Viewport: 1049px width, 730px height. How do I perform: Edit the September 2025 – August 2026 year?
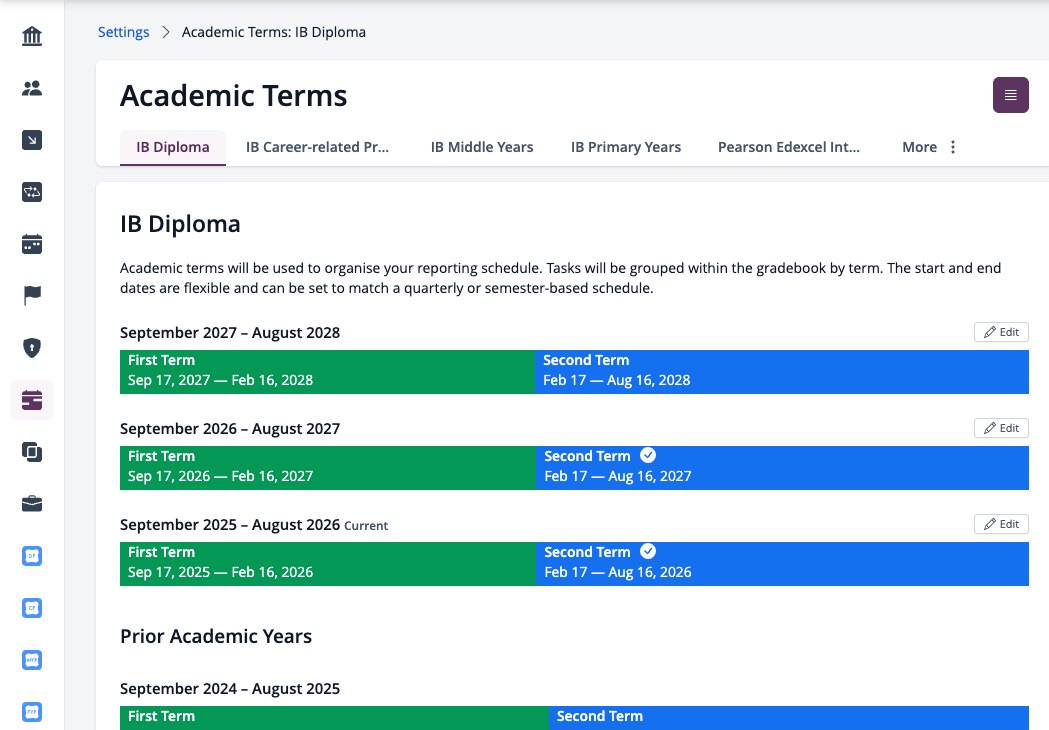click(1001, 524)
